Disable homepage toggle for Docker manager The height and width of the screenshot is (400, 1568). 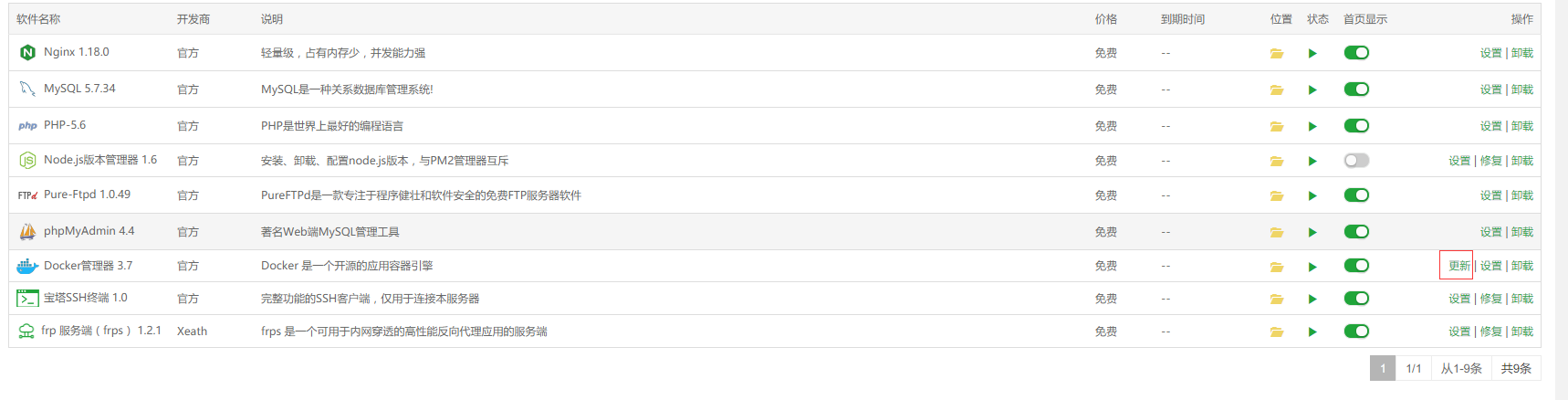(x=1356, y=266)
